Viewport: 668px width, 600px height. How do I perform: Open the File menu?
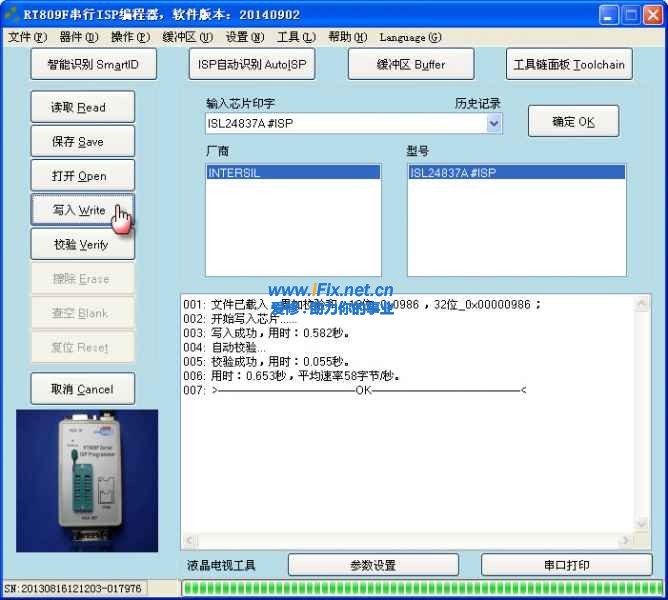[x=27, y=37]
